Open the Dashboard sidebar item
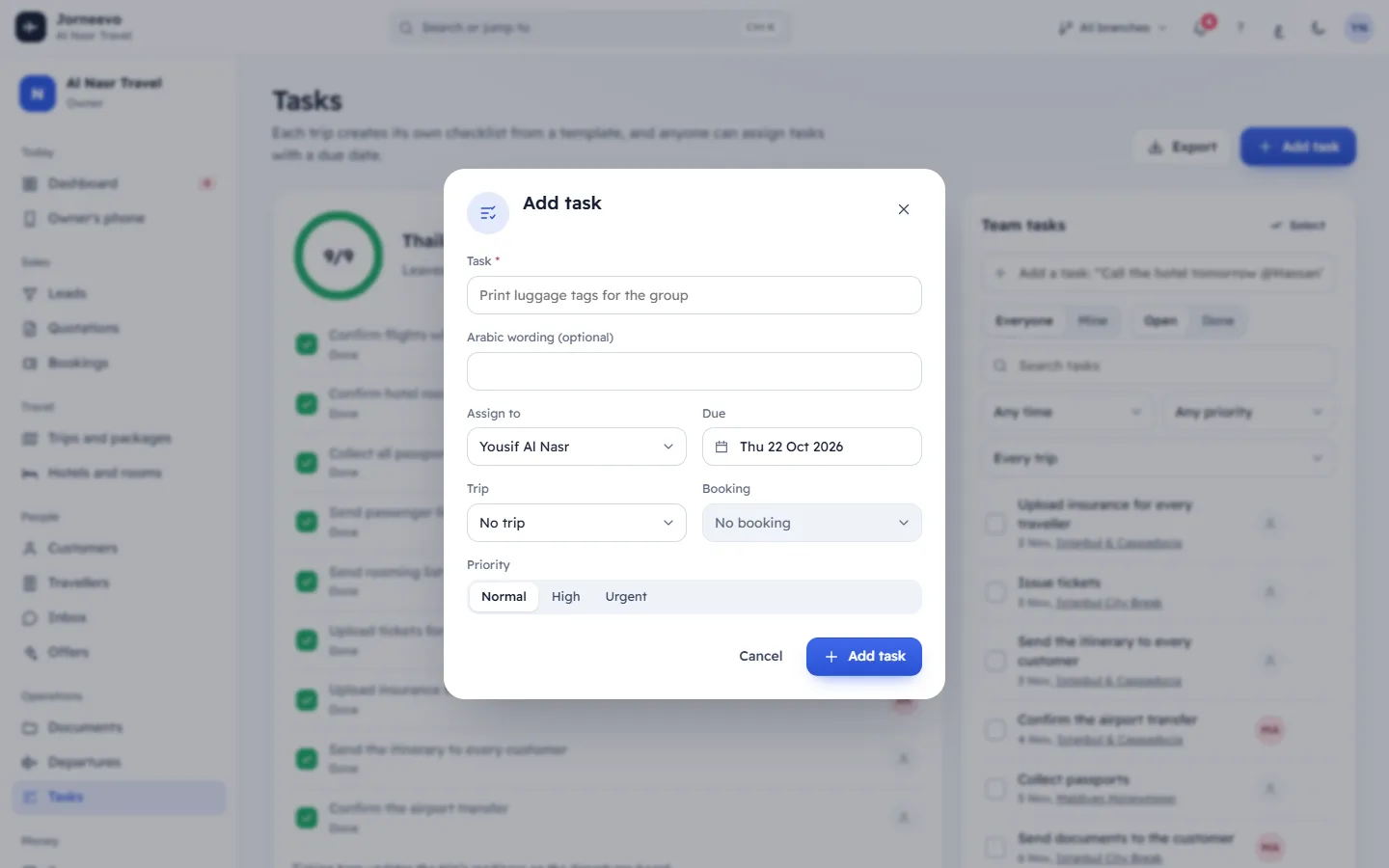The width and height of the screenshot is (1389, 868). [x=118, y=183]
